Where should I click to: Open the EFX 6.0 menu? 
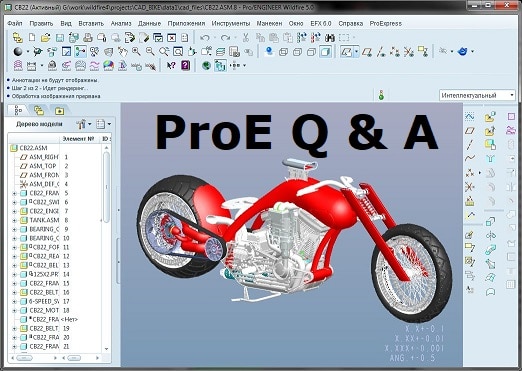[x=321, y=23]
